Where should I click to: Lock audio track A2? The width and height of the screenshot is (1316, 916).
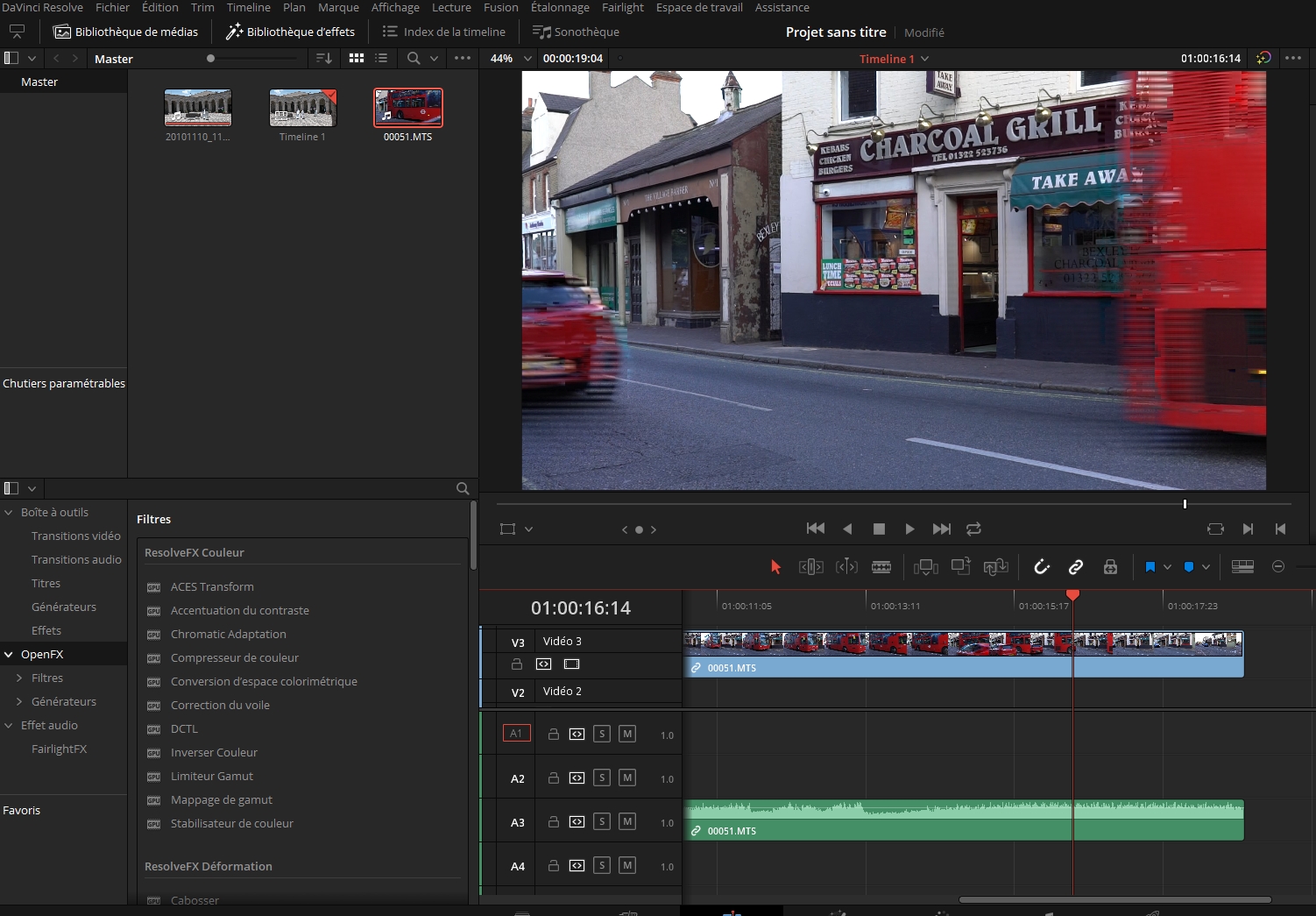pos(554,778)
